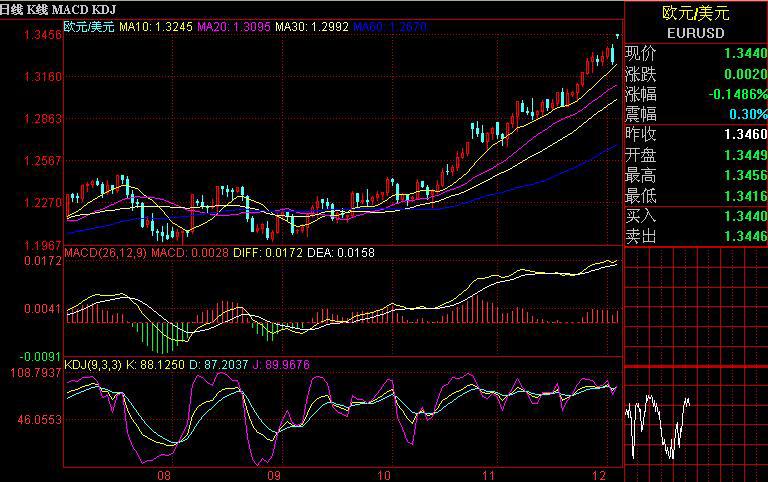Select the 开盘 row label
768x482 pixels.
point(641,155)
